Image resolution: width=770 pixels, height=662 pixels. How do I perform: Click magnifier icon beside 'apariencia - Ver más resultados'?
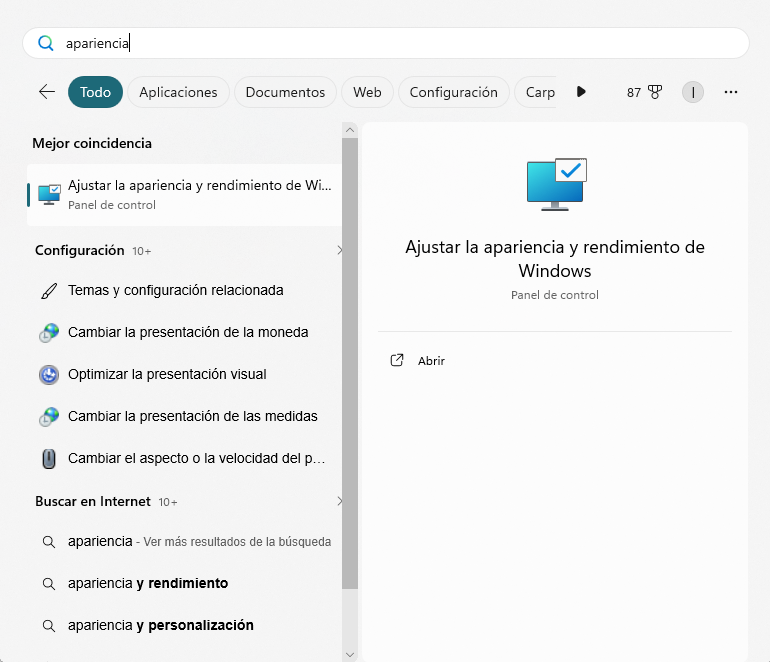click(49, 542)
